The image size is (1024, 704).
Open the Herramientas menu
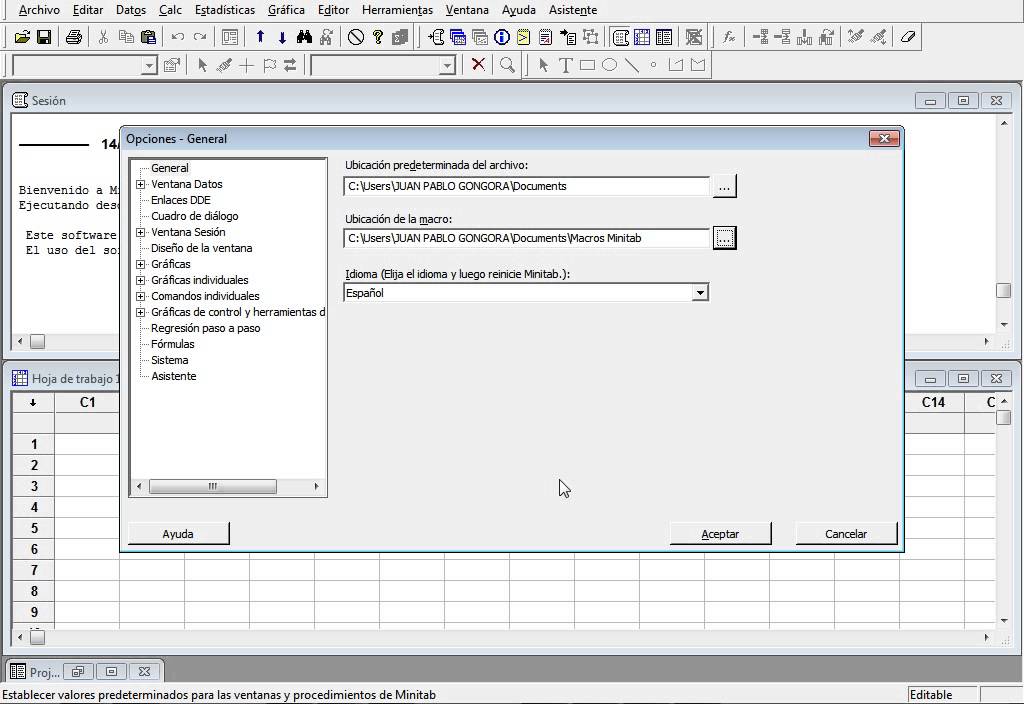397,10
